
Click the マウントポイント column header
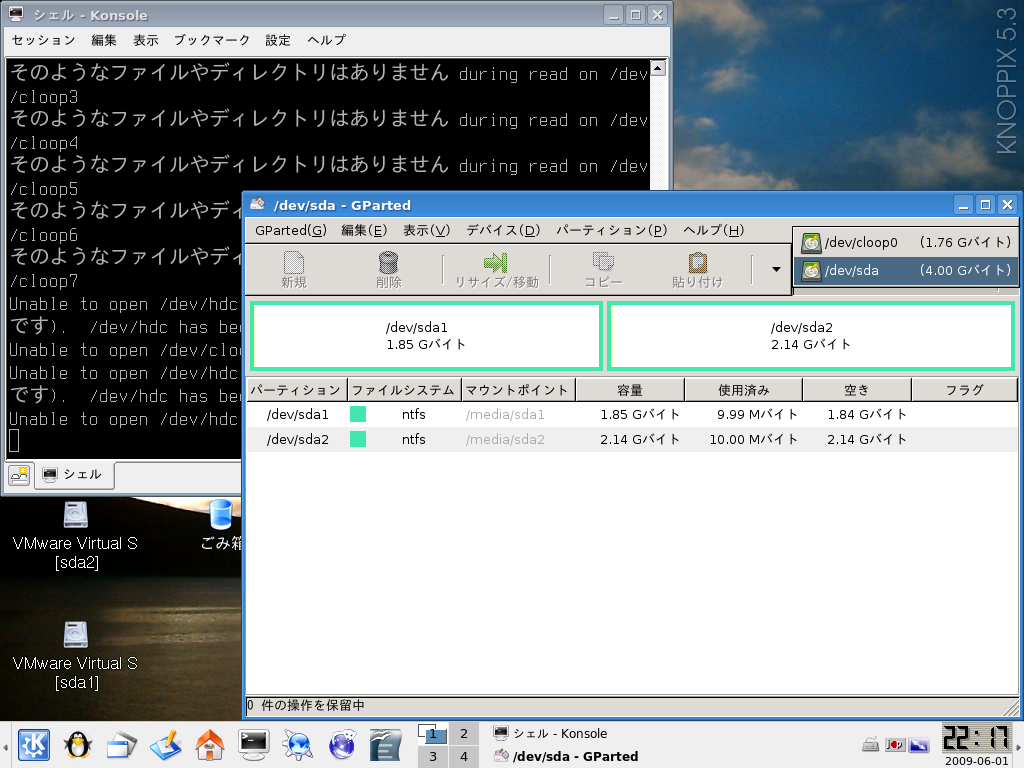point(518,390)
